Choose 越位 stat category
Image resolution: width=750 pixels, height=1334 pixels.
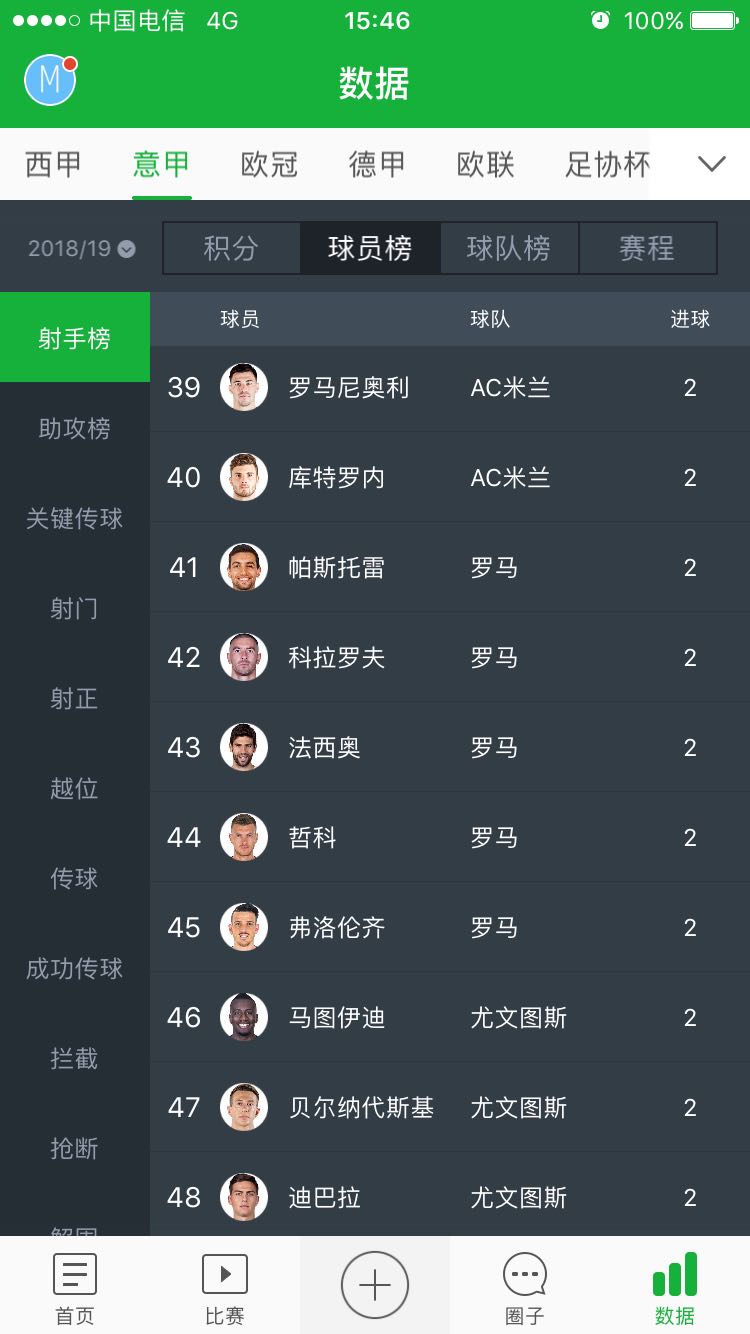point(74,789)
